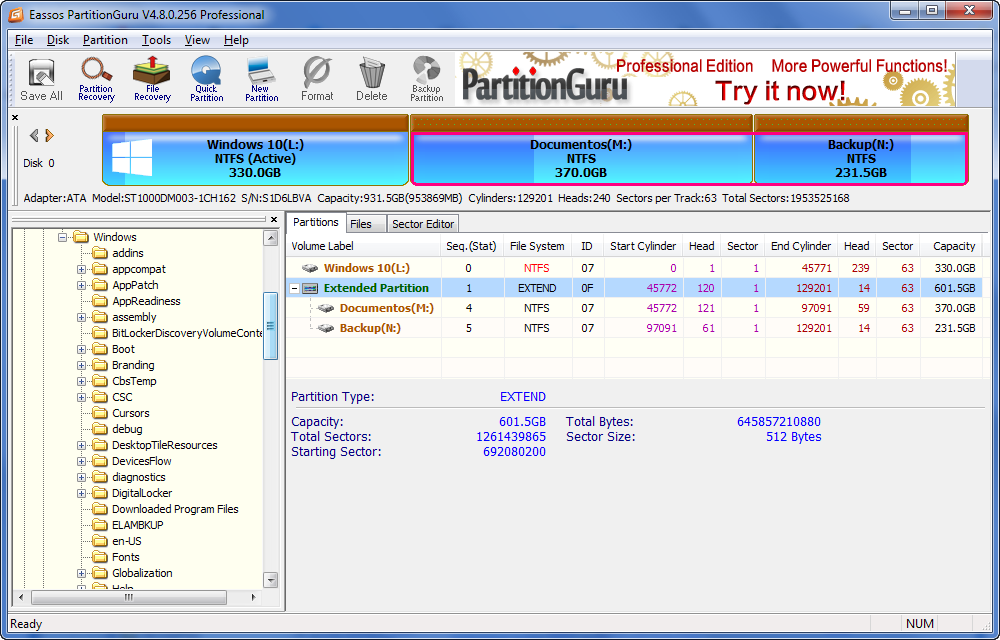Viewport: 1000px width, 640px height.
Task: Collapse the Extended Partition row
Action: [x=293, y=288]
